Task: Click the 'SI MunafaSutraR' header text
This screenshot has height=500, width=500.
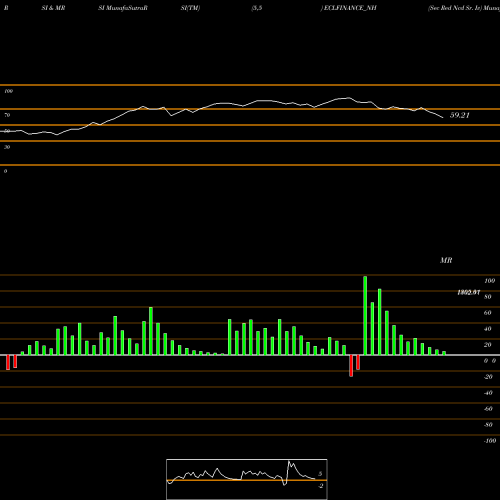Action: point(123,8)
